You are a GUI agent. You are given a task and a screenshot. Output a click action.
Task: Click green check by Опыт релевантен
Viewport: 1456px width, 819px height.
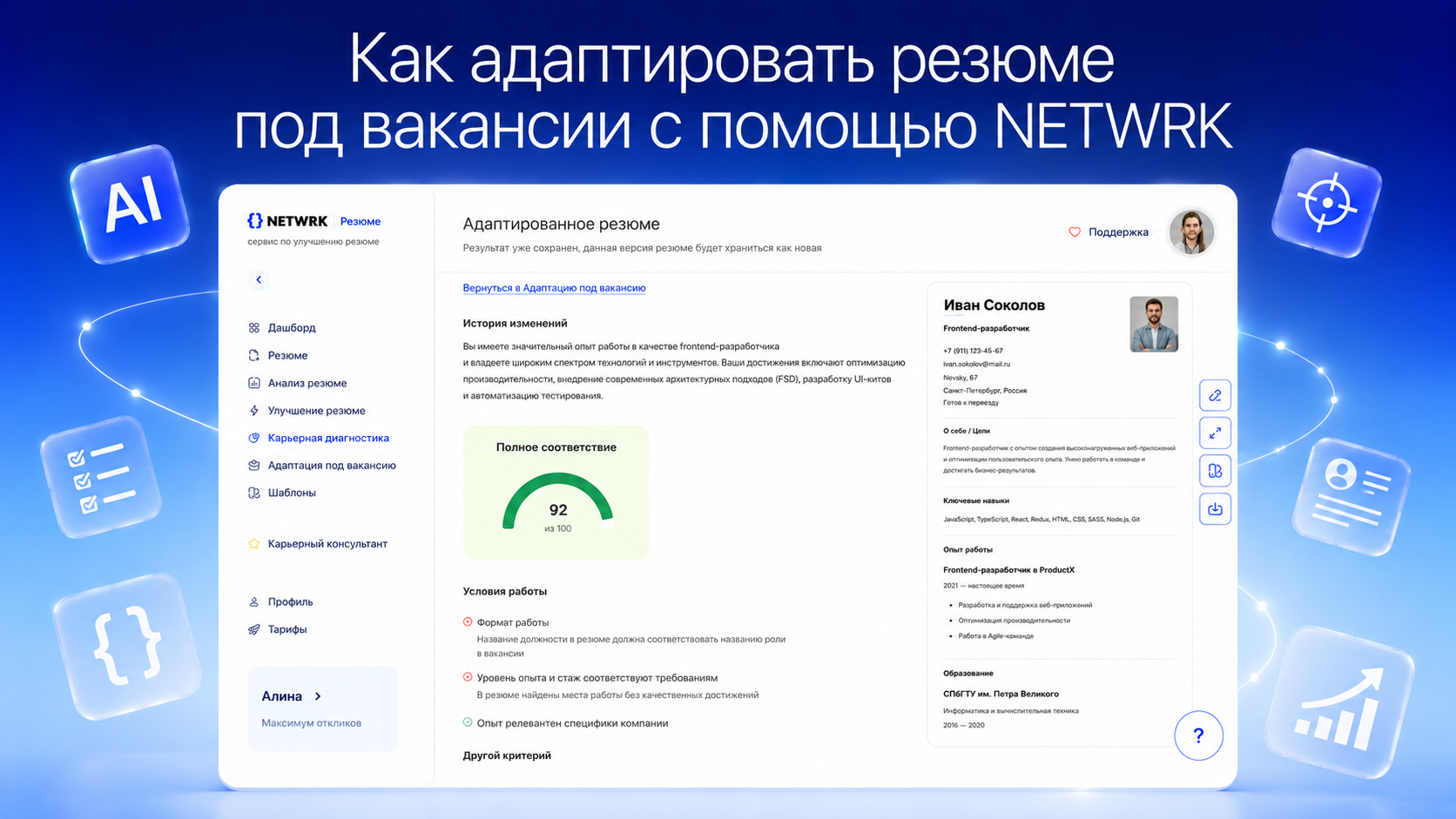[x=468, y=722]
